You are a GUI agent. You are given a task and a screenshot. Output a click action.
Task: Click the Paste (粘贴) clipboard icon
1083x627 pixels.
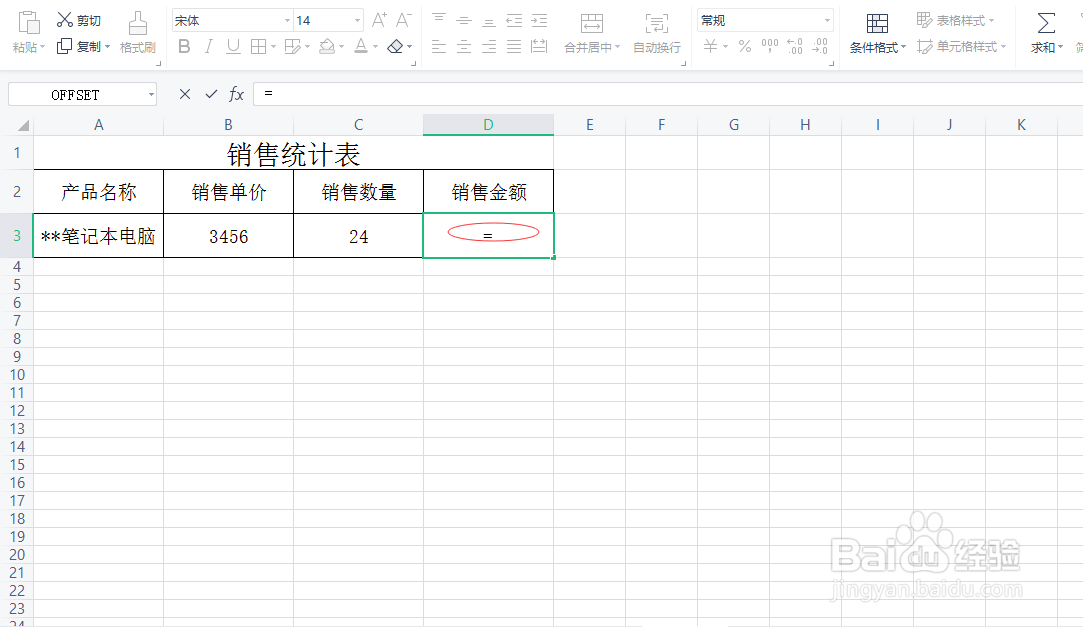coord(28,23)
